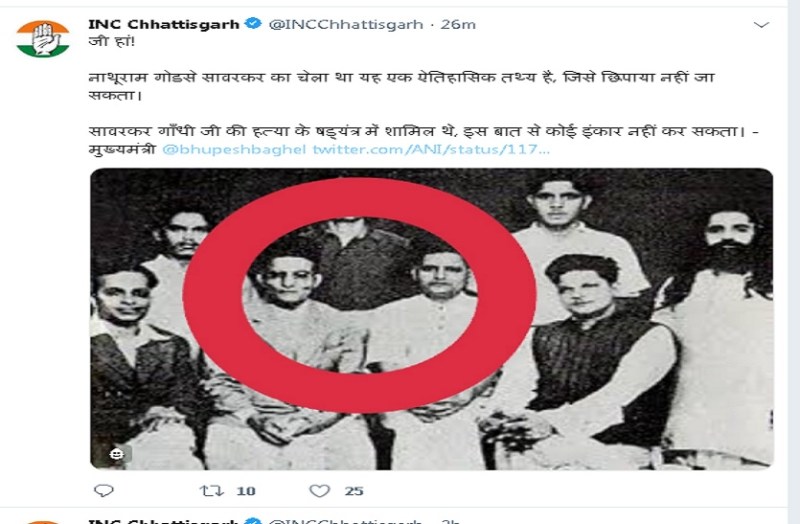Open the INC Chhattisgarh hand-logo avatar

[x=42, y=39]
